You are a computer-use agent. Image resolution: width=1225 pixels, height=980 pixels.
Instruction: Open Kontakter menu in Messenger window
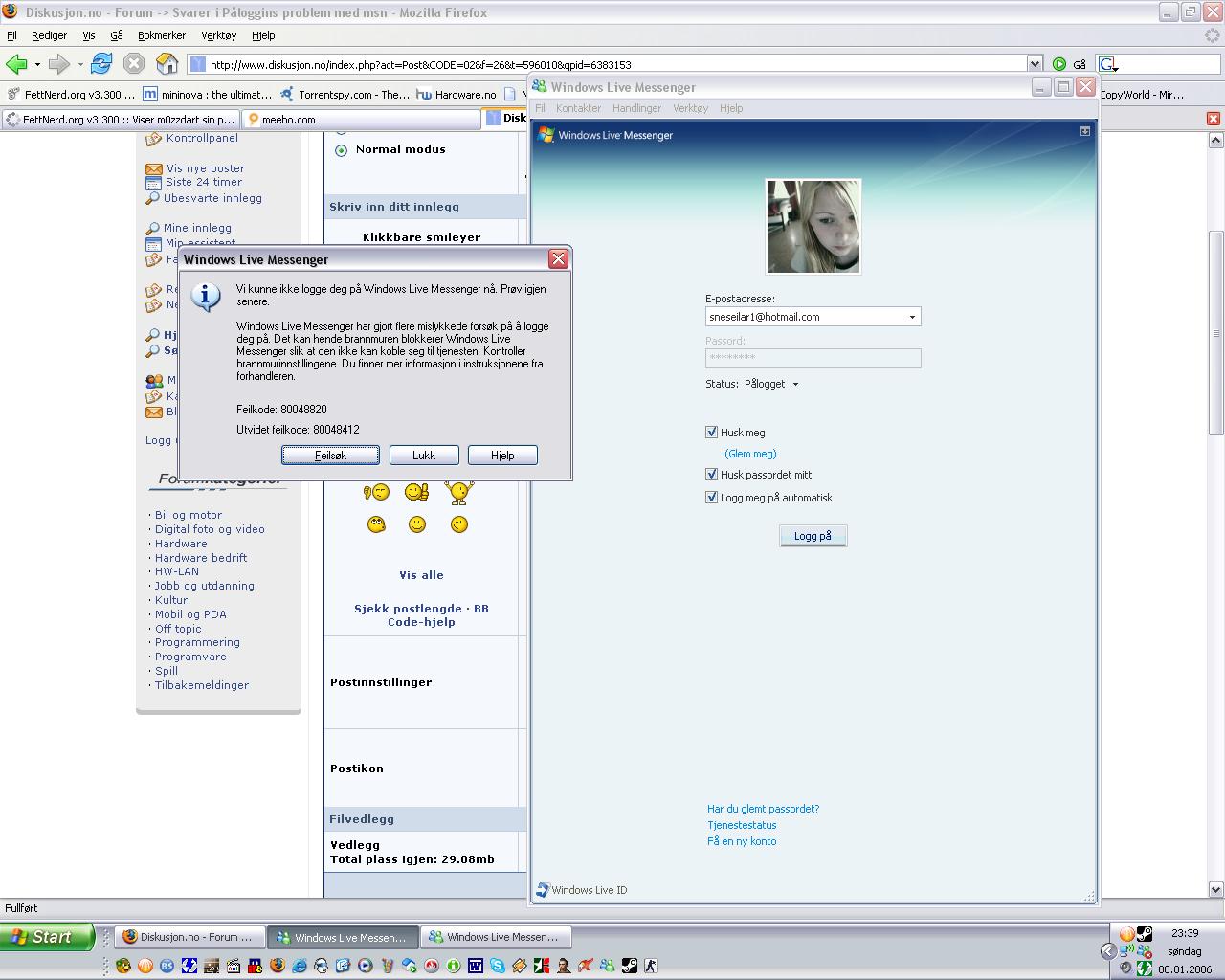pyautogui.click(x=578, y=108)
